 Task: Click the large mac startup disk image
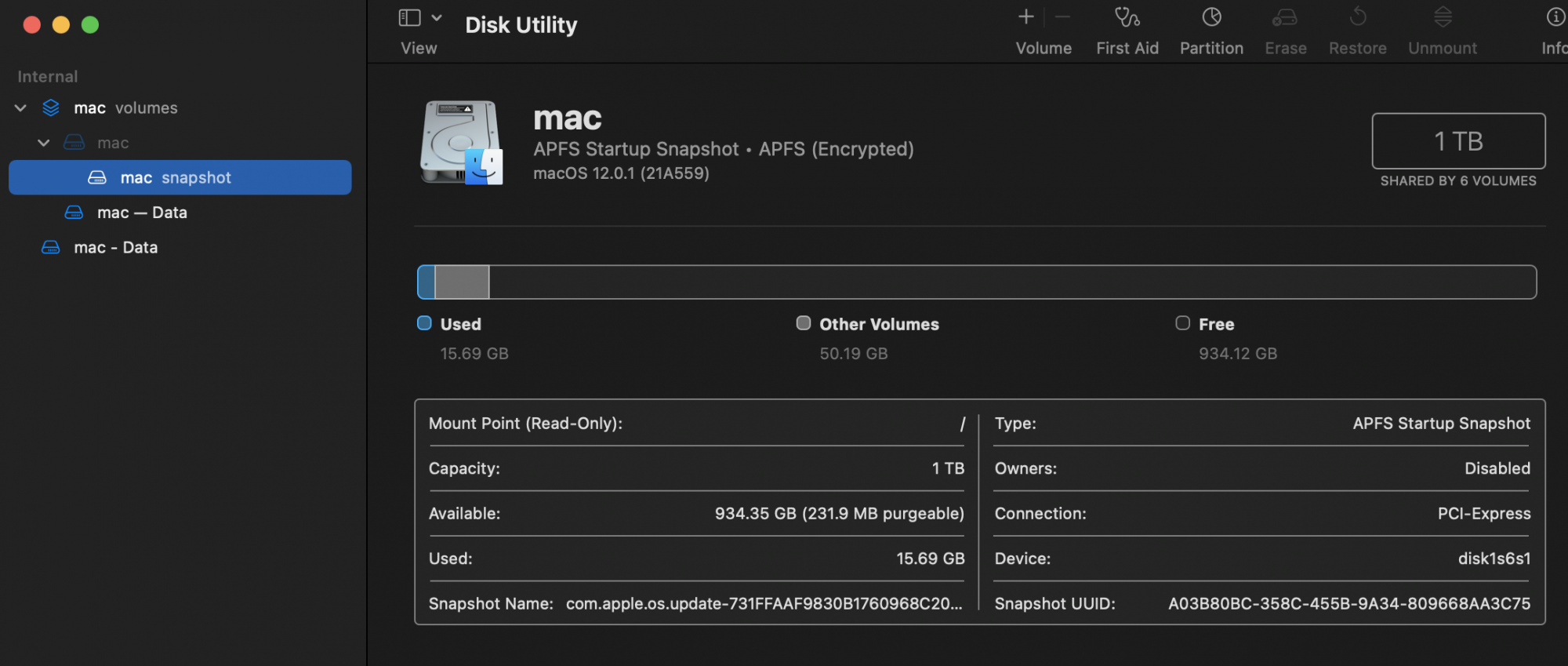click(x=462, y=142)
